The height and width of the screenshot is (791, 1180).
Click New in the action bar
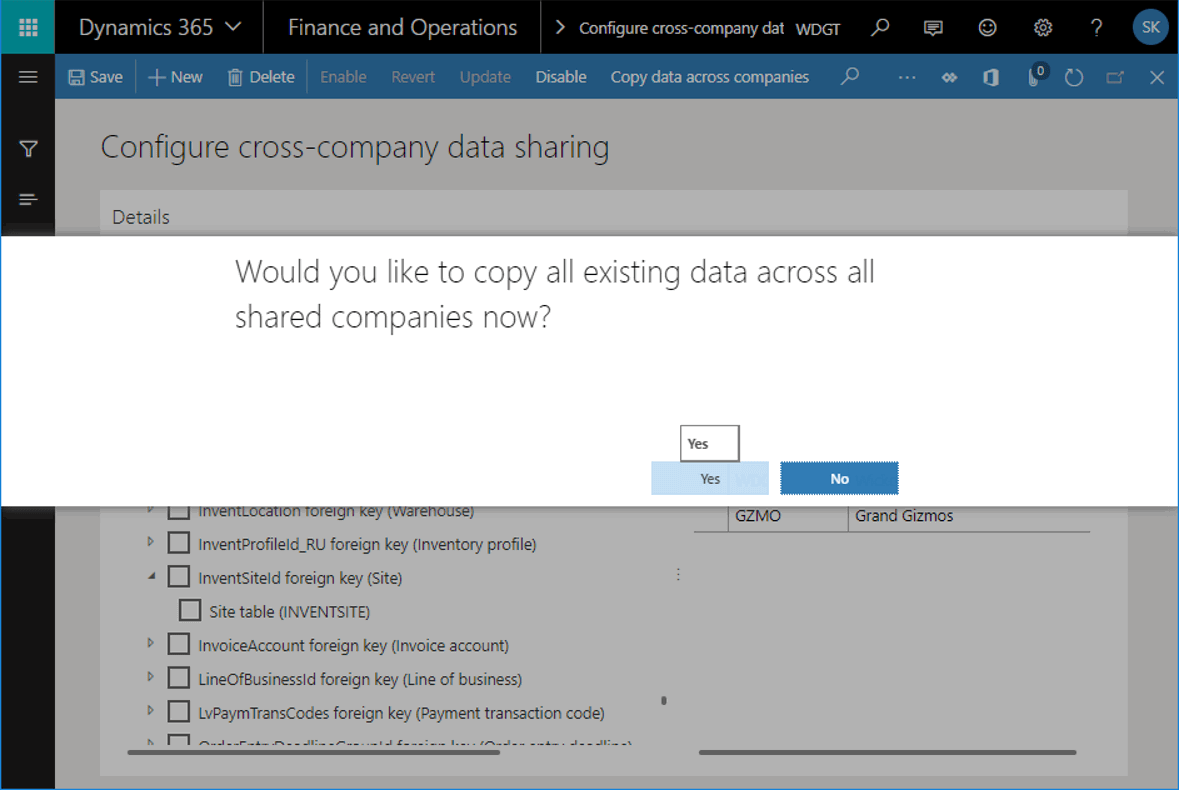175,77
